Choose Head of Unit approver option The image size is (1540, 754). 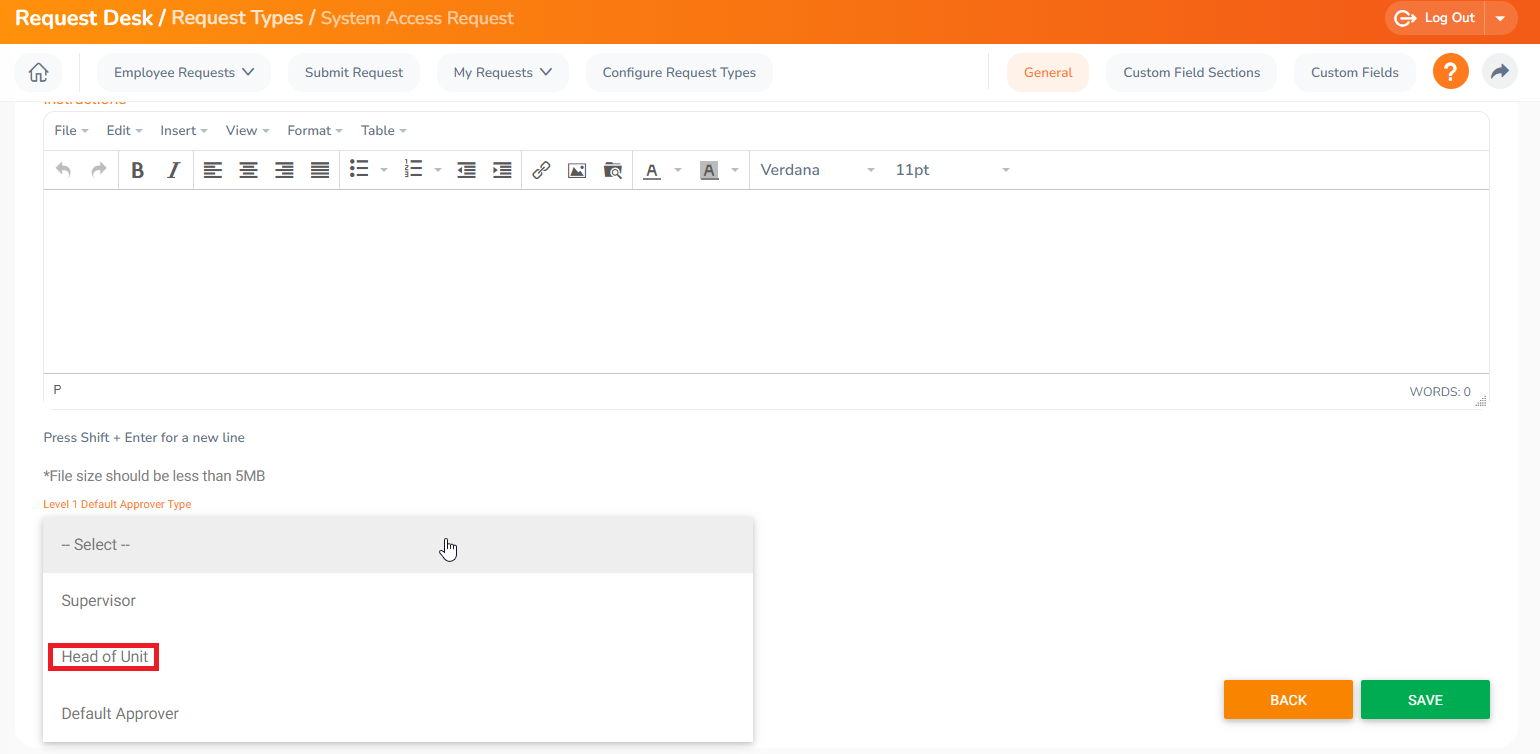(105, 657)
